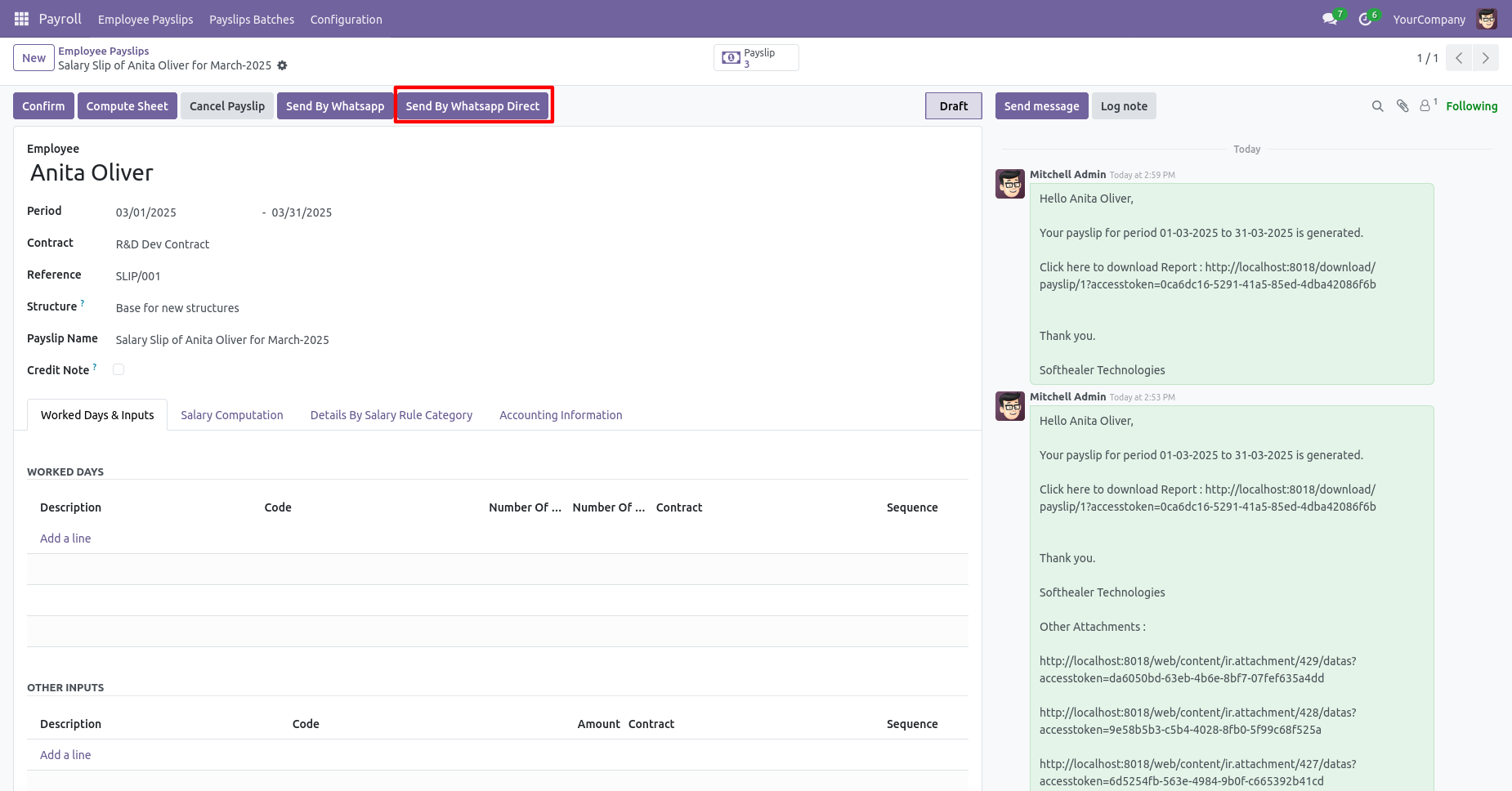
Task: Select the Draft status stage
Action: [x=954, y=106]
